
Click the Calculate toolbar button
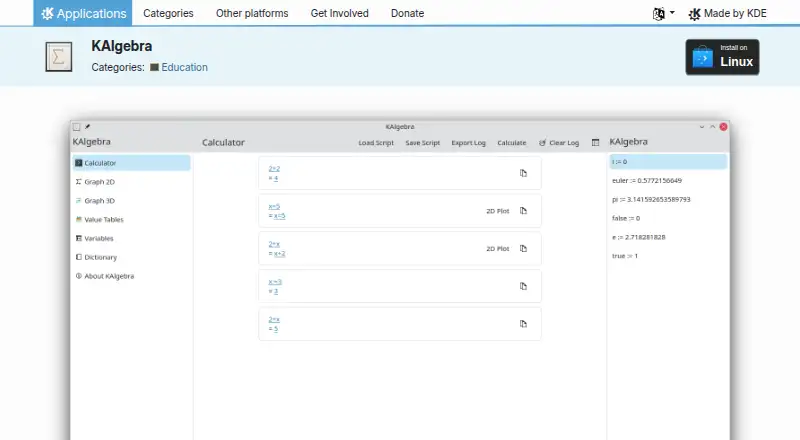[512, 143]
